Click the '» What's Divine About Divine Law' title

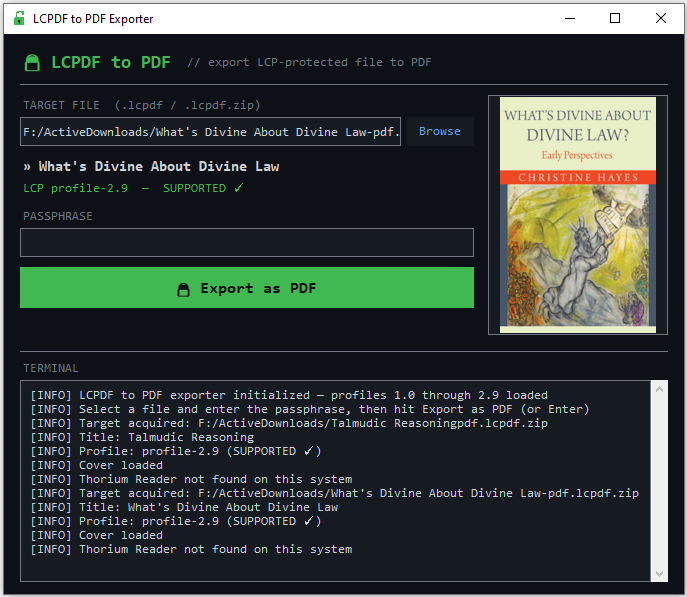[151, 166]
